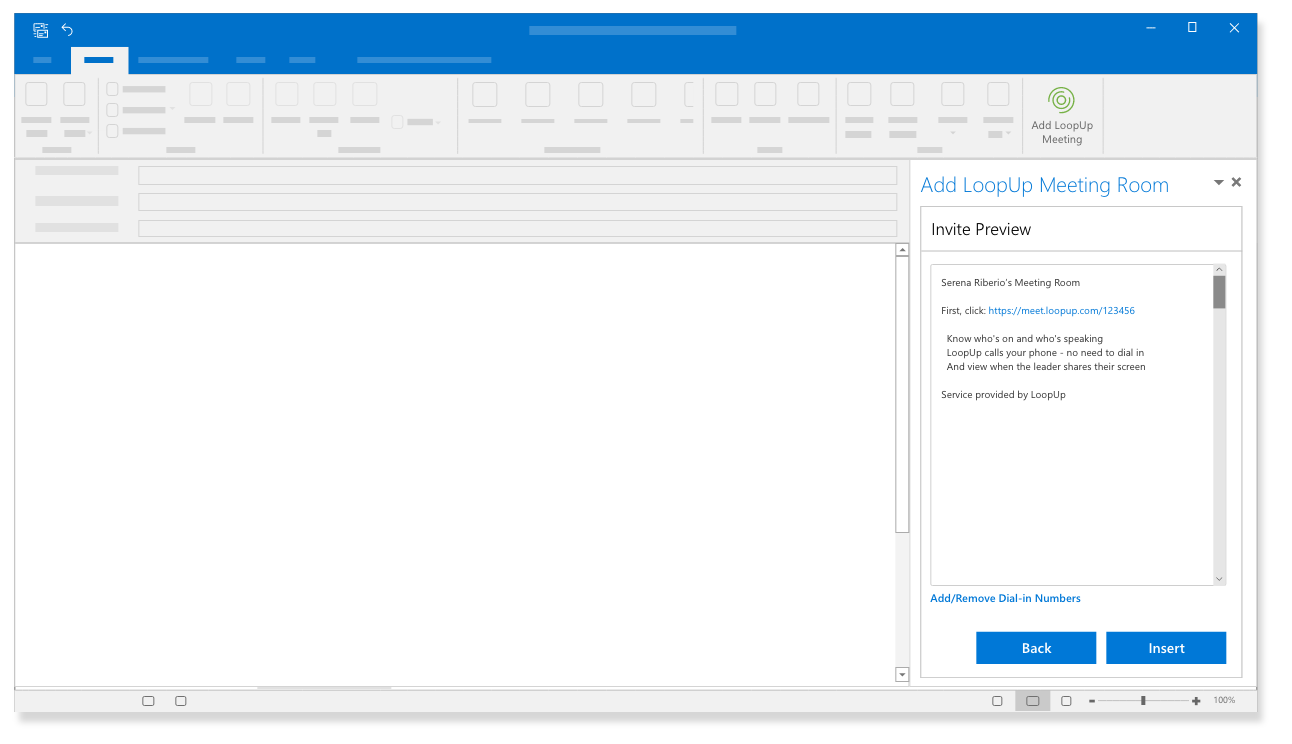Viewport: 1292px width, 744px height.
Task: Click the Add LoopUp Meeting Room title
Action: point(1044,185)
